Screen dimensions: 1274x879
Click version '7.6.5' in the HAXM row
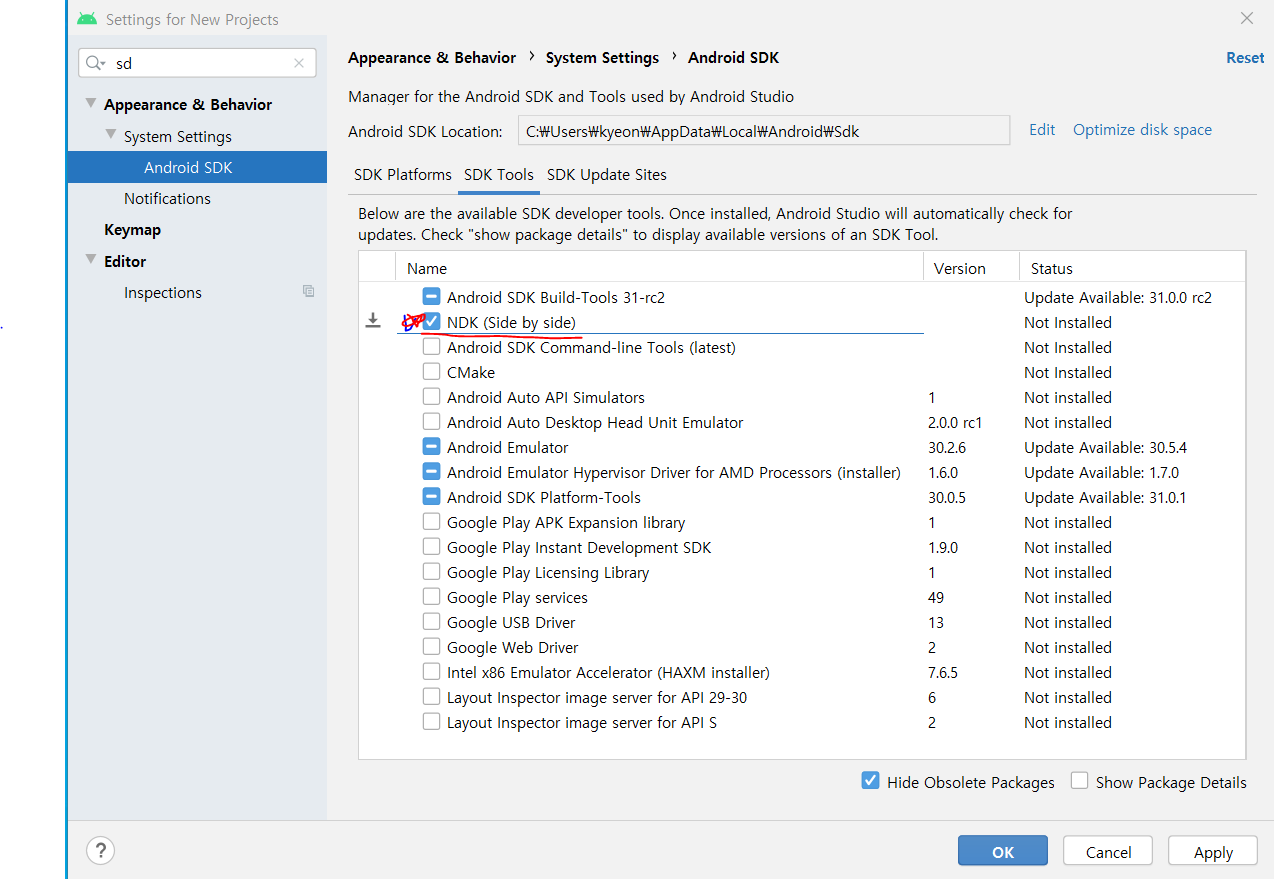coord(943,673)
